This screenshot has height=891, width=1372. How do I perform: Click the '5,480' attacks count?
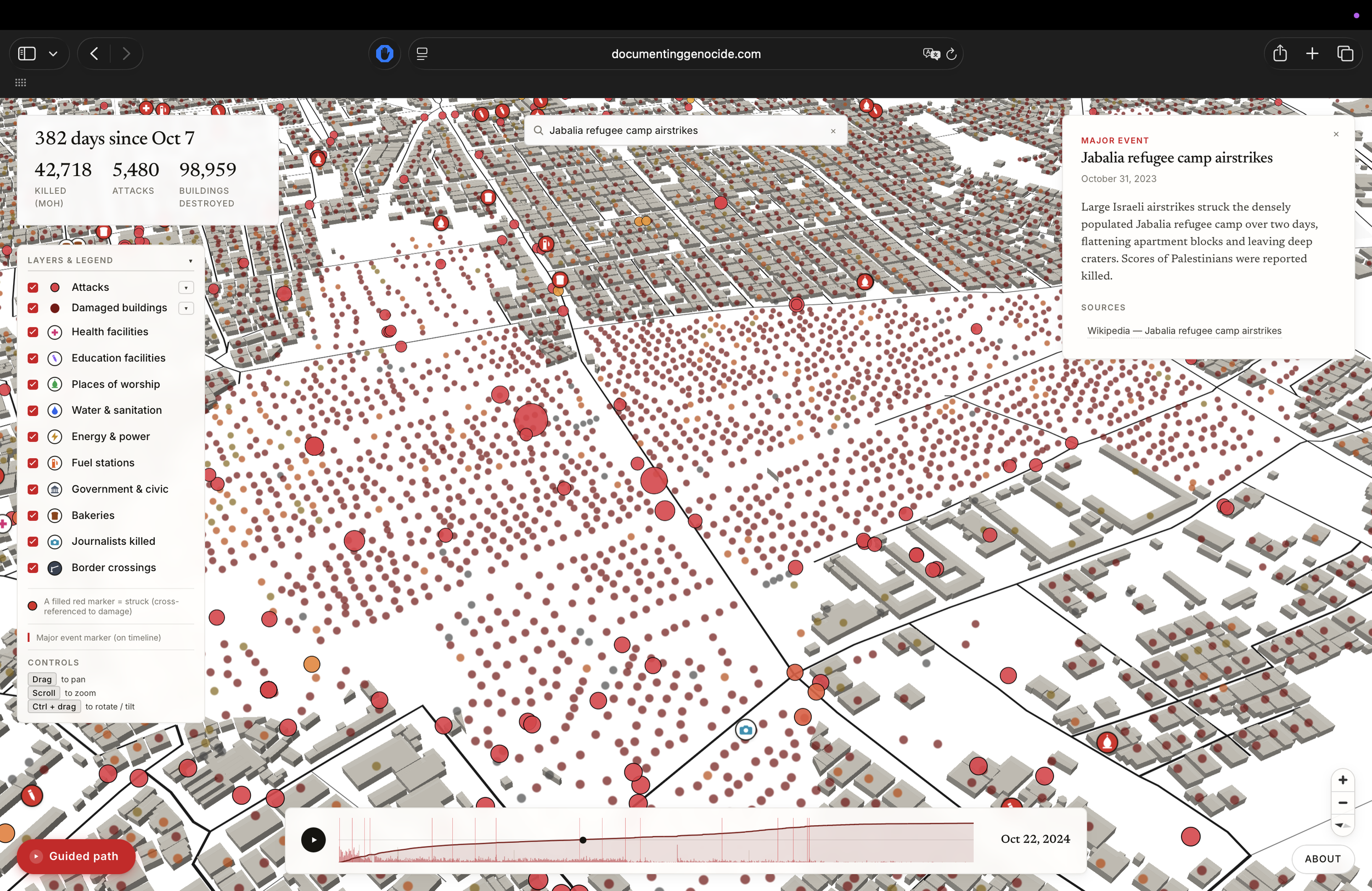pyautogui.click(x=136, y=170)
